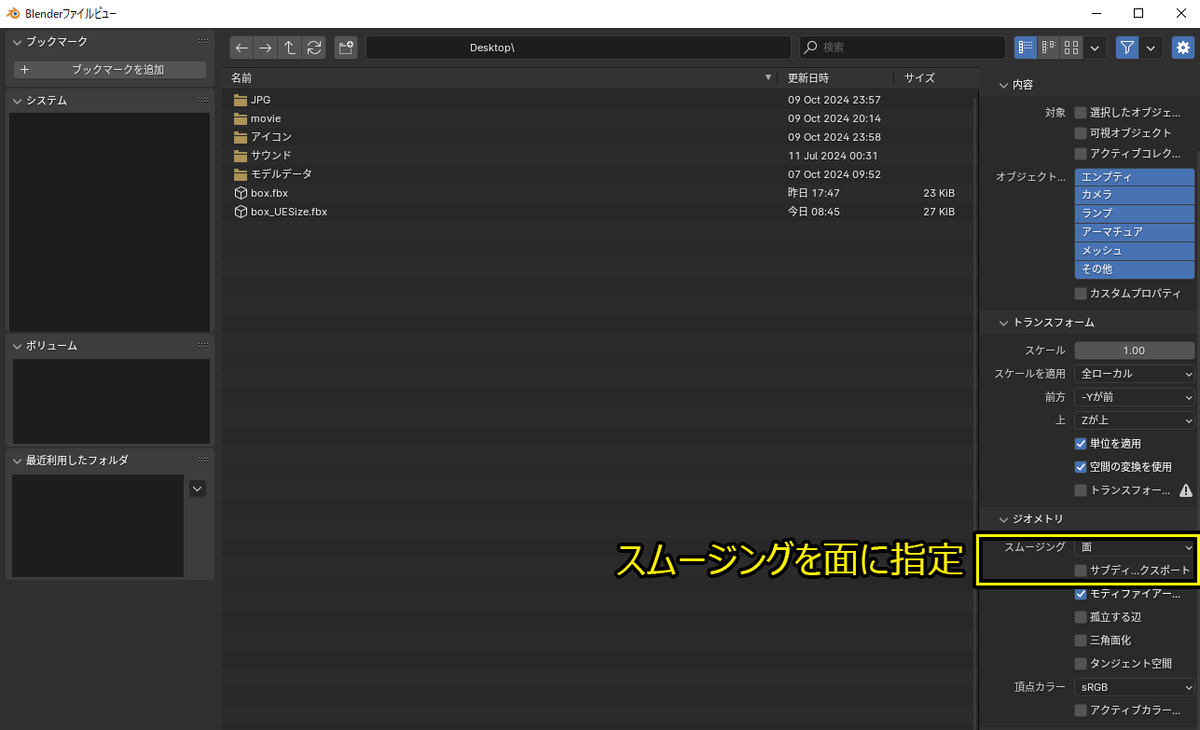Screen dimensions: 1200x730
Task: Open 上 axis dropdown
Action: pos(1134,420)
